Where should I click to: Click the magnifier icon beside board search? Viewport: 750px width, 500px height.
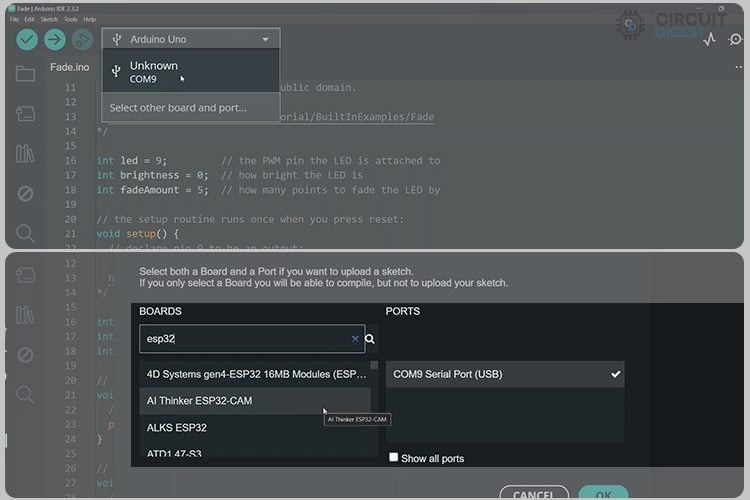[370, 339]
